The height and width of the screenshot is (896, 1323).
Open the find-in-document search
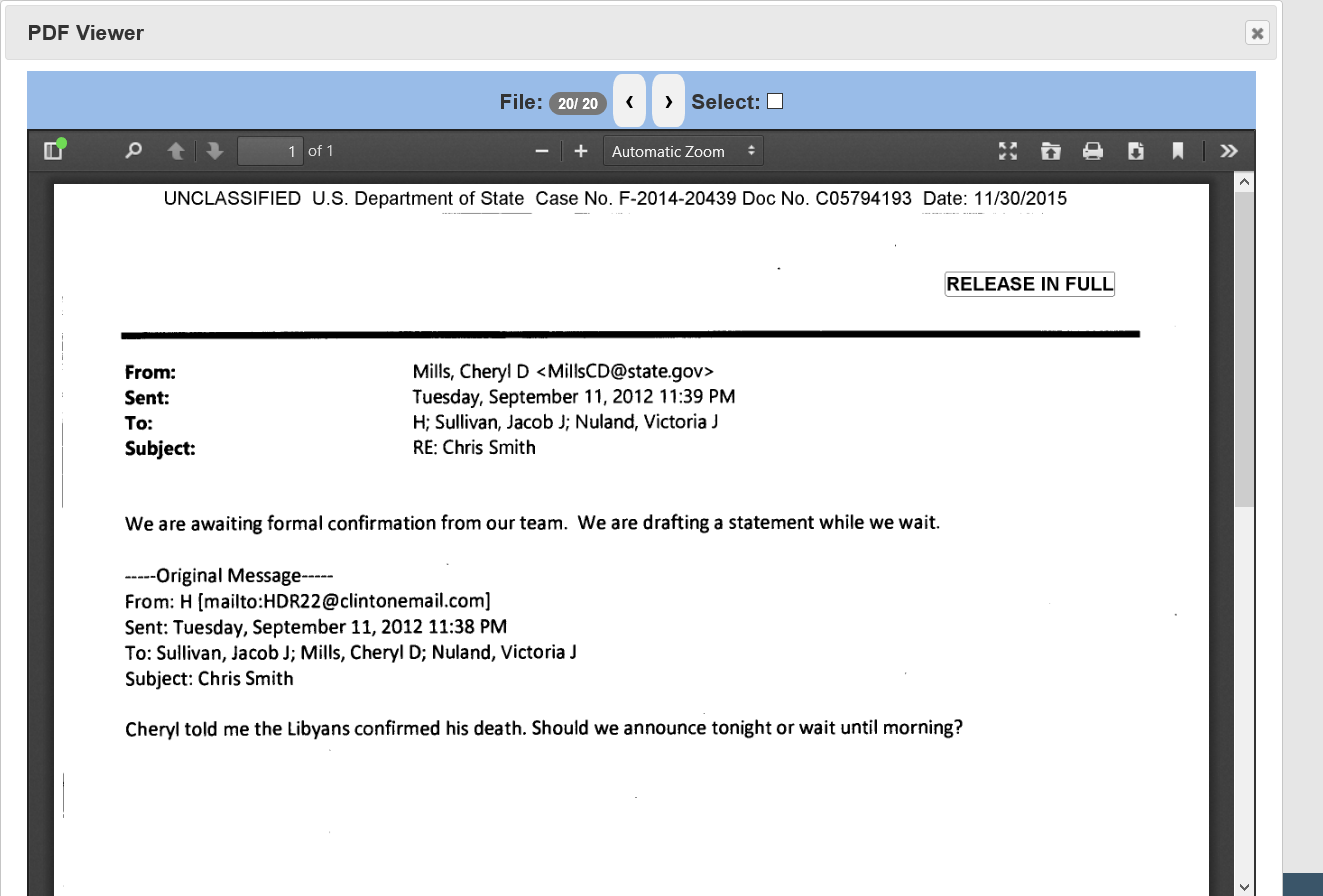tap(133, 151)
